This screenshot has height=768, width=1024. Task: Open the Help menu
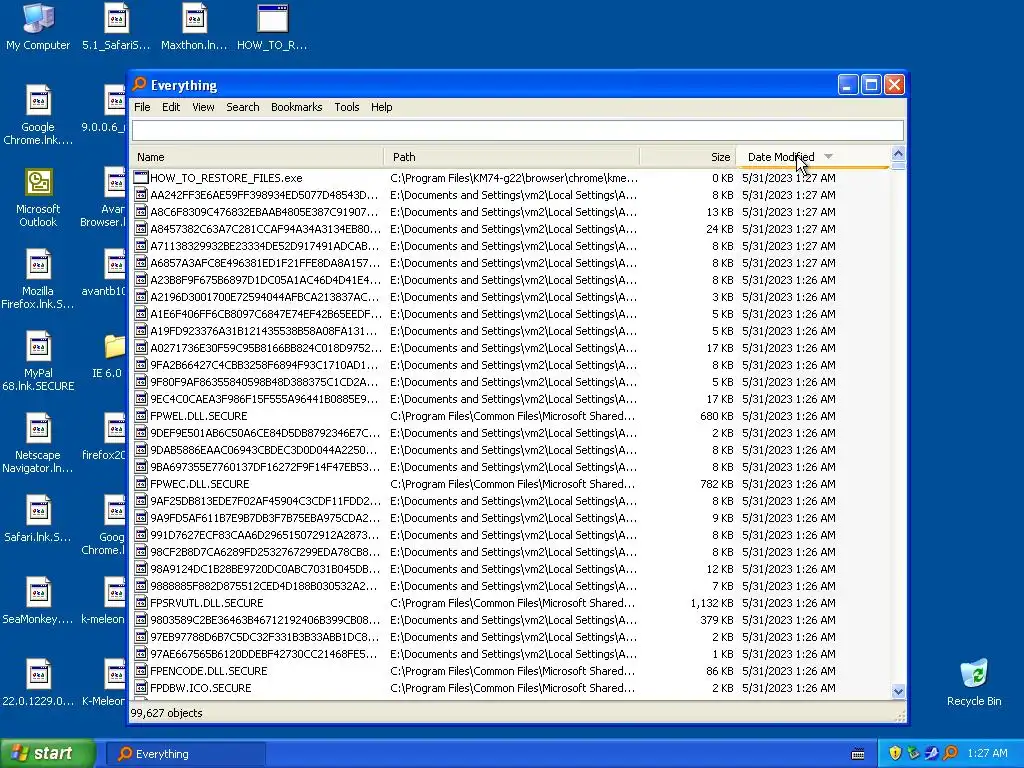click(381, 107)
